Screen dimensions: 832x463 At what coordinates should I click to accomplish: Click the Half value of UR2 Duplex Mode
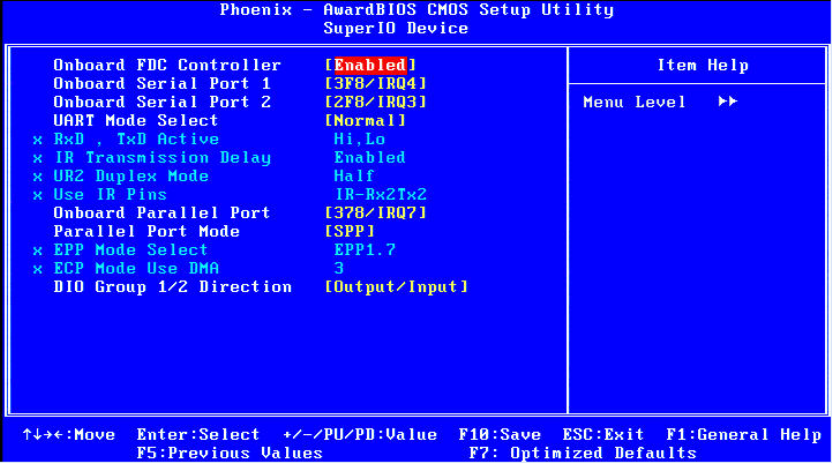pos(354,176)
